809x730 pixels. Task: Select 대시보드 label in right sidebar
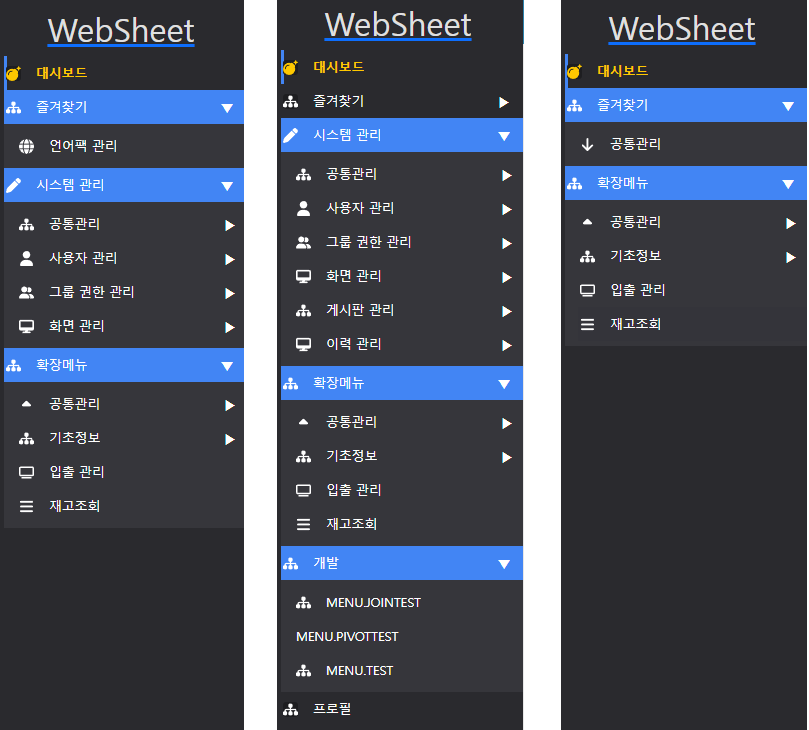622,71
